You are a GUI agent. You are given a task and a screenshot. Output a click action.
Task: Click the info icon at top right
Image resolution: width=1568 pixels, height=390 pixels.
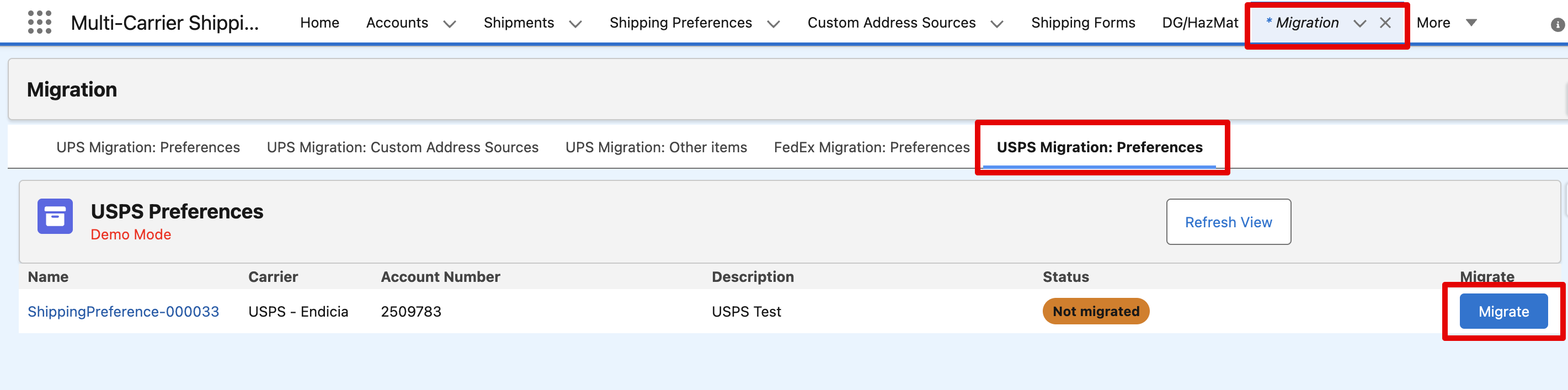click(1557, 25)
